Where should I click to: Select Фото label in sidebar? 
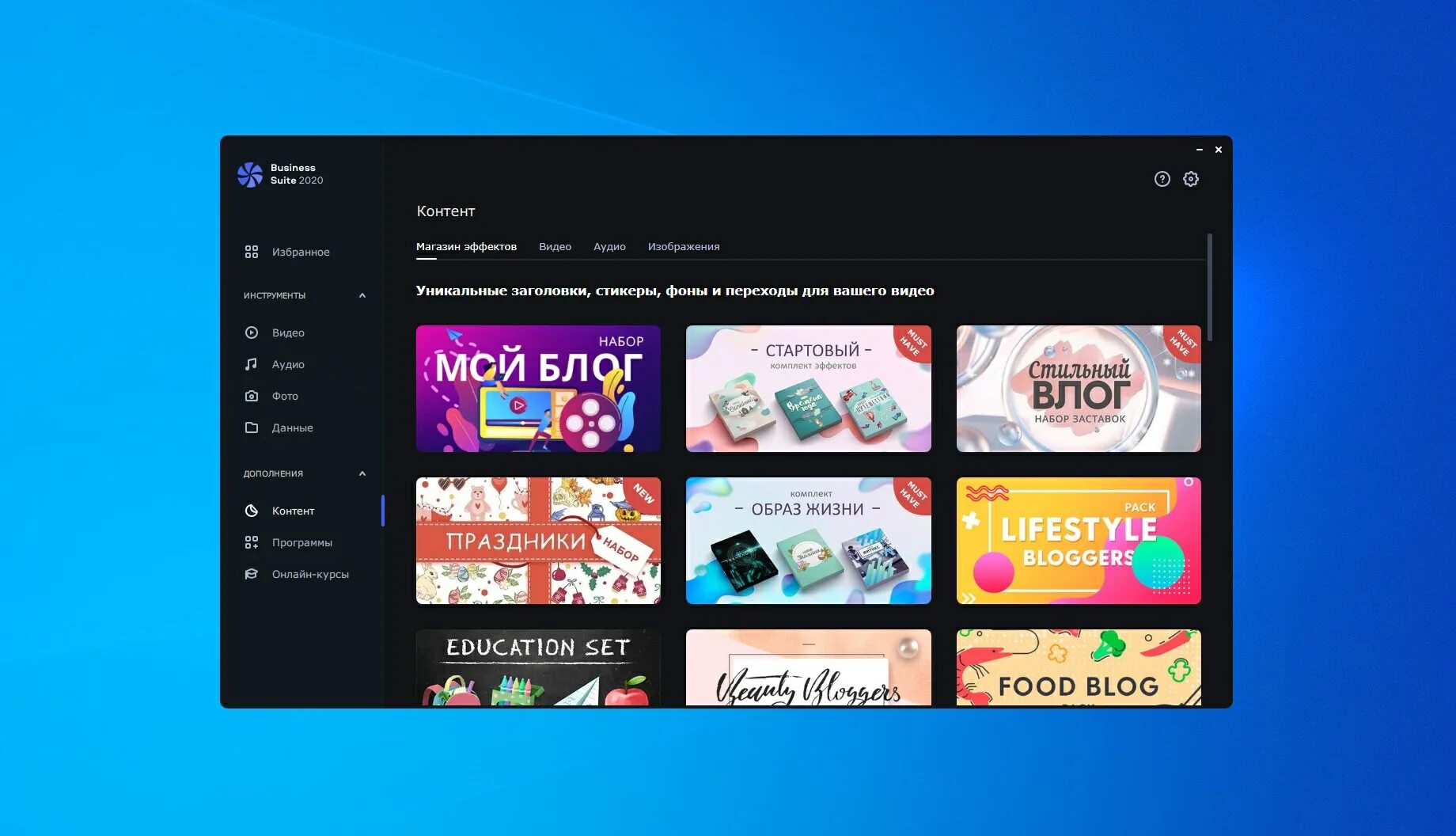click(x=285, y=396)
